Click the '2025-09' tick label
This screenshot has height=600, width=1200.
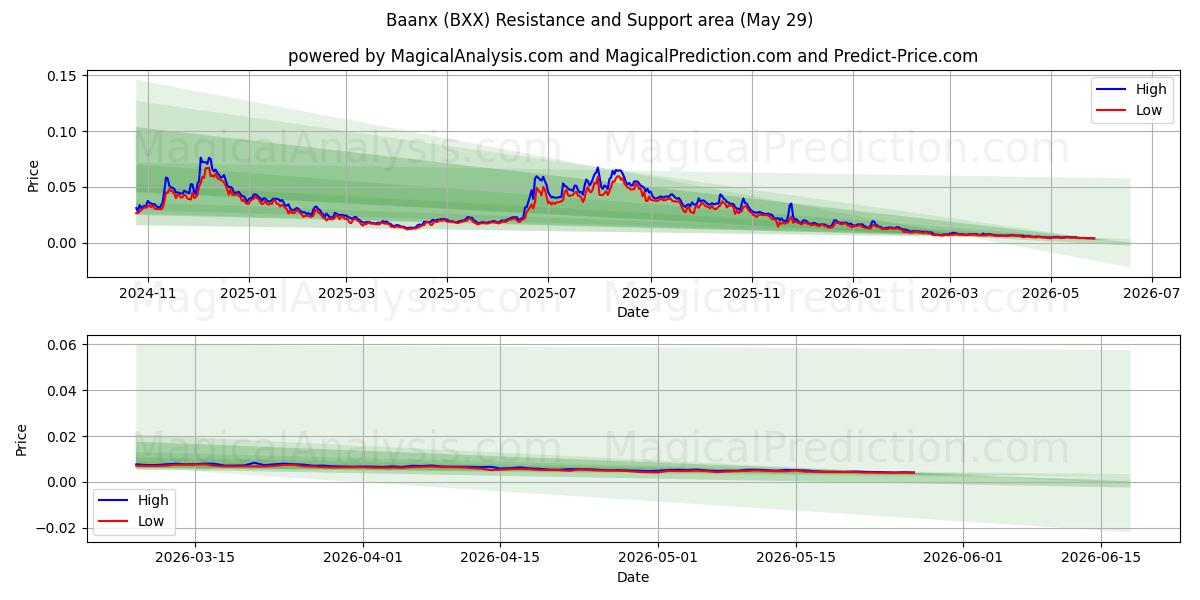pos(651,294)
